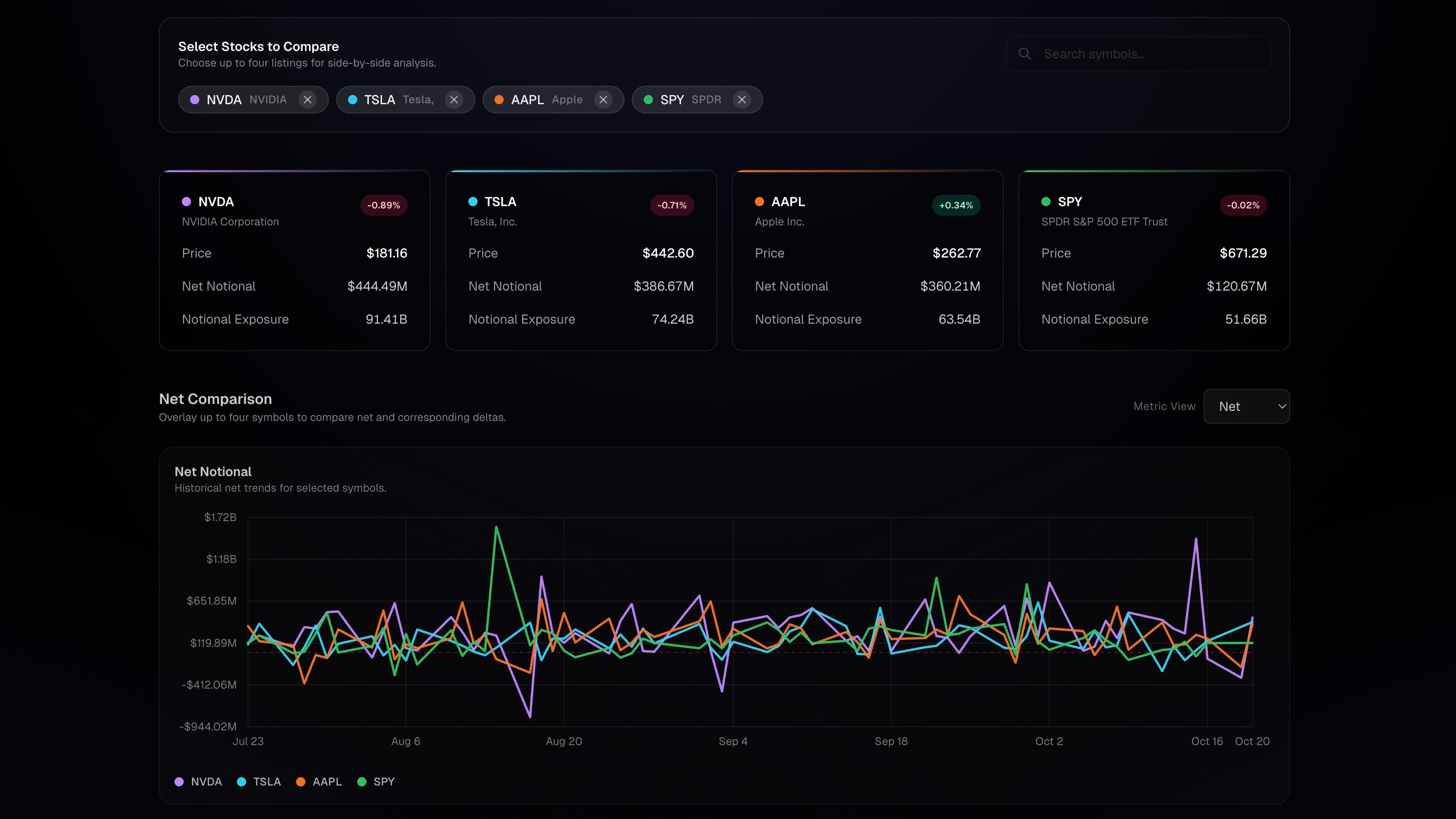Click the Oct 16 x-axis date label
Image resolution: width=1456 pixels, height=819 pixels.
click(1207, 741)
